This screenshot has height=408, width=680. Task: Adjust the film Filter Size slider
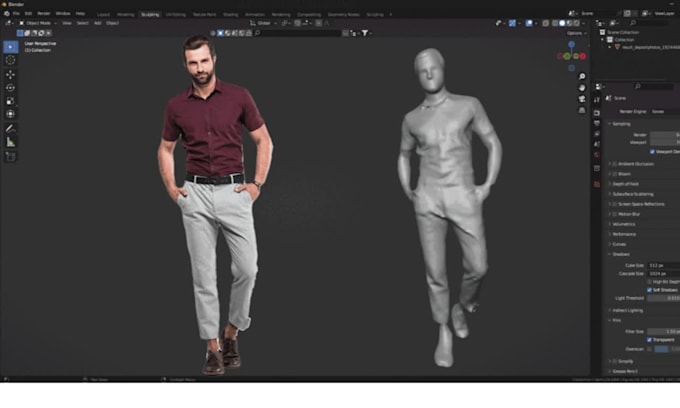tap(664, 331)
